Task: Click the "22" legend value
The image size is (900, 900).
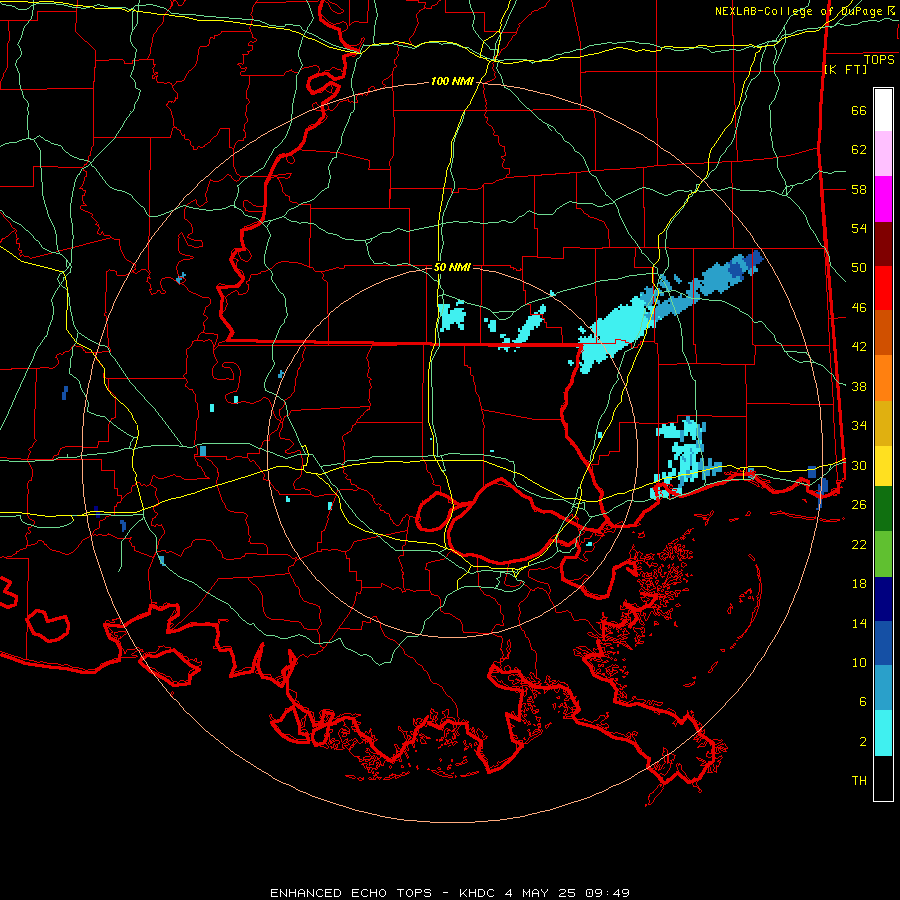Action: (x=859, y=544)
